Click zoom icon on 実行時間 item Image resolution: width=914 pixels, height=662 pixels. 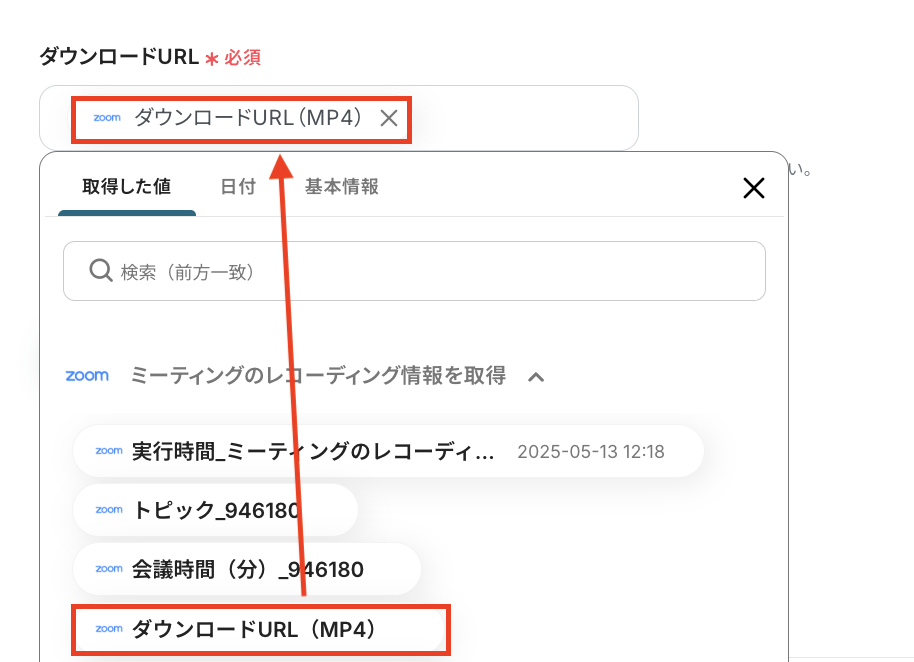109,451
